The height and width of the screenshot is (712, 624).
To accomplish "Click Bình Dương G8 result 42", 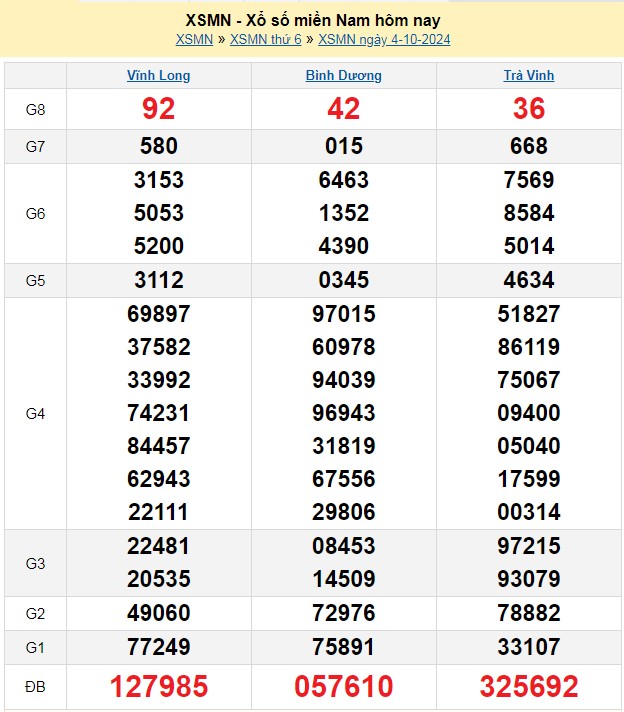I will point(343,109).
